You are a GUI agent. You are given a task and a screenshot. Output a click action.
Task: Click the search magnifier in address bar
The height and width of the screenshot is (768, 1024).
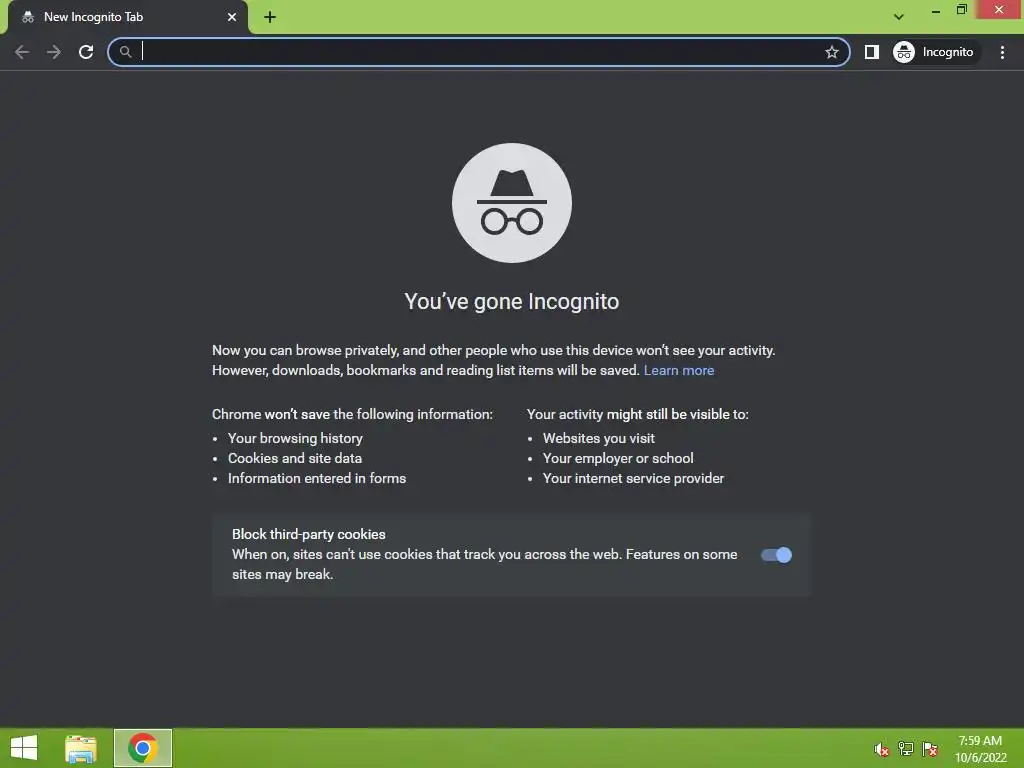(x=125, y=52)
